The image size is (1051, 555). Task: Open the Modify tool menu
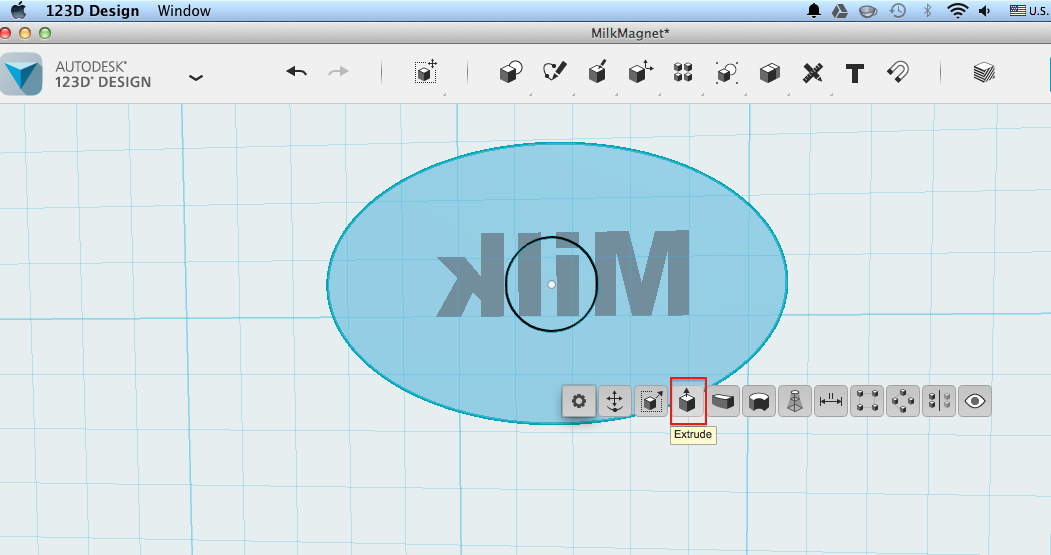640,72
